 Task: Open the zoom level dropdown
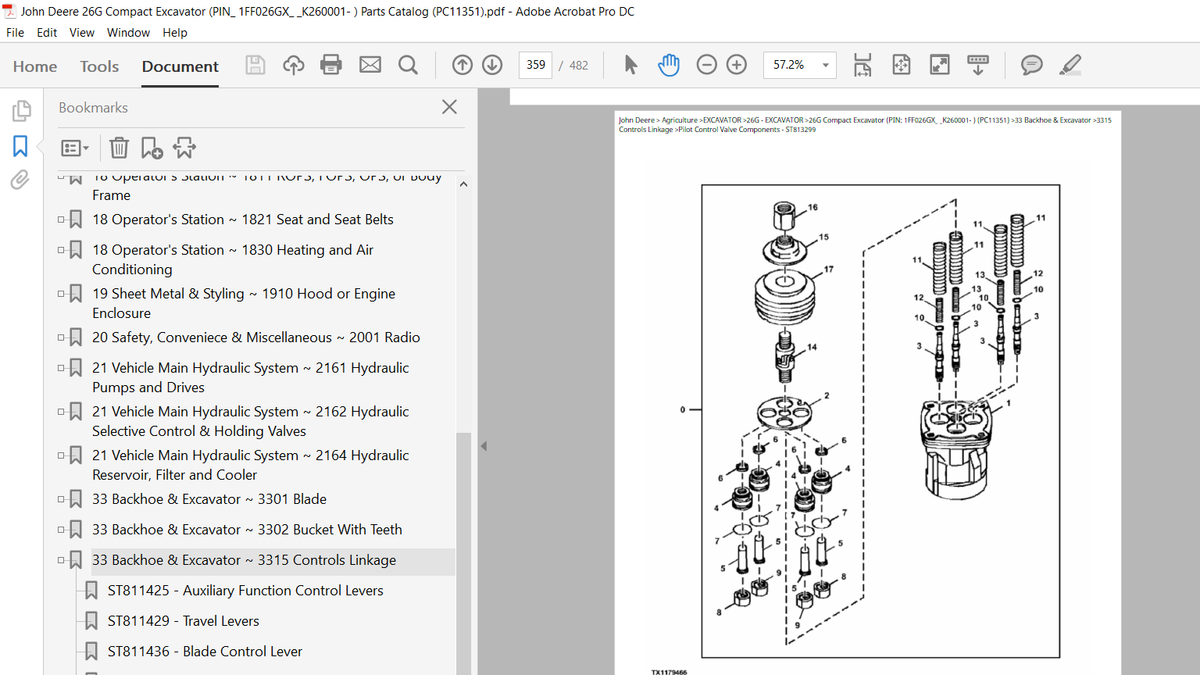tap(826, 65)
